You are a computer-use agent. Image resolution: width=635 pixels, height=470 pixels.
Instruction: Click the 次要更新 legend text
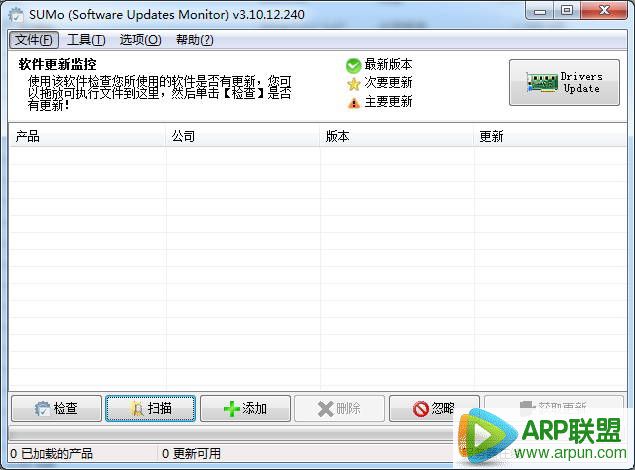tap(388, 83)
